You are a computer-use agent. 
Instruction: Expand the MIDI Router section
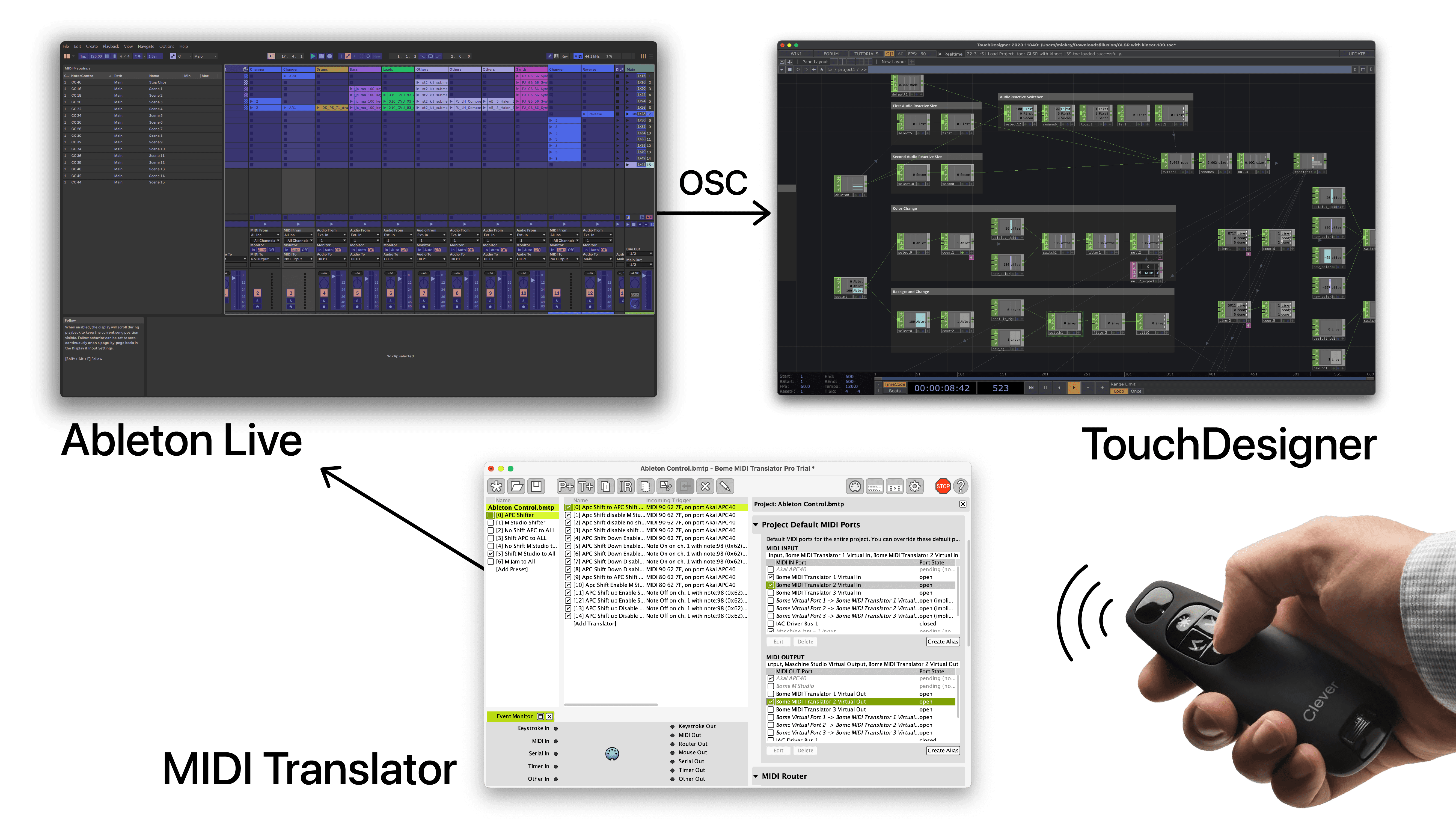756,776
